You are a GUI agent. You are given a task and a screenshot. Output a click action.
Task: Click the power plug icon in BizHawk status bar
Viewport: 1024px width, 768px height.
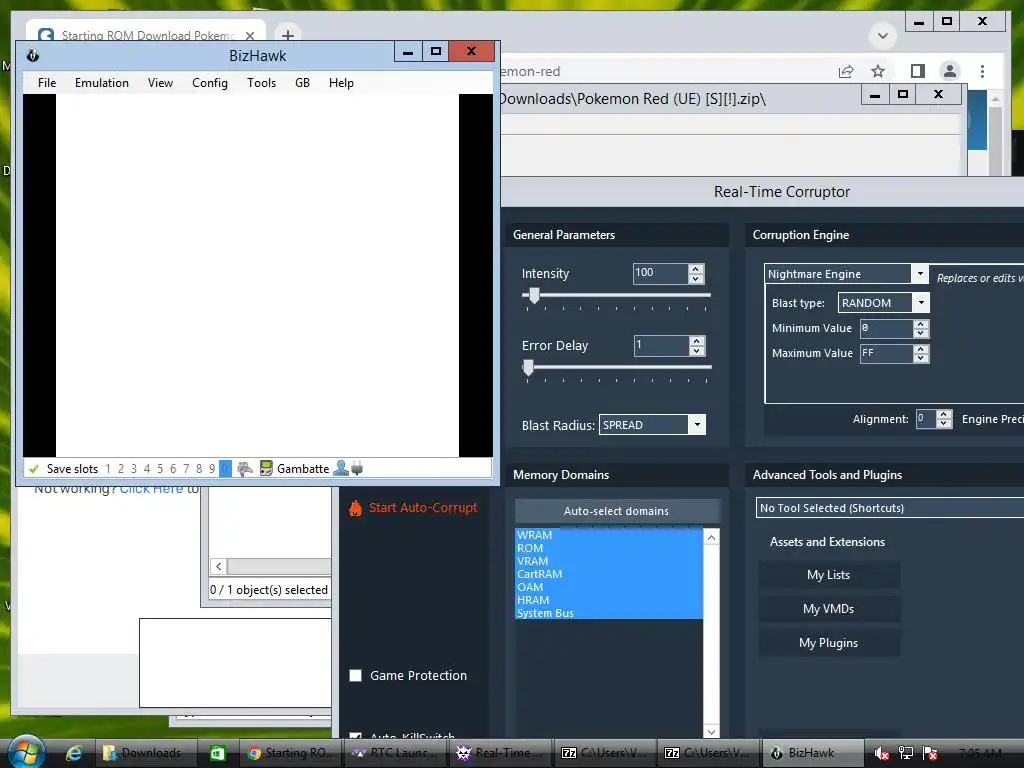(x=357, y=468)
